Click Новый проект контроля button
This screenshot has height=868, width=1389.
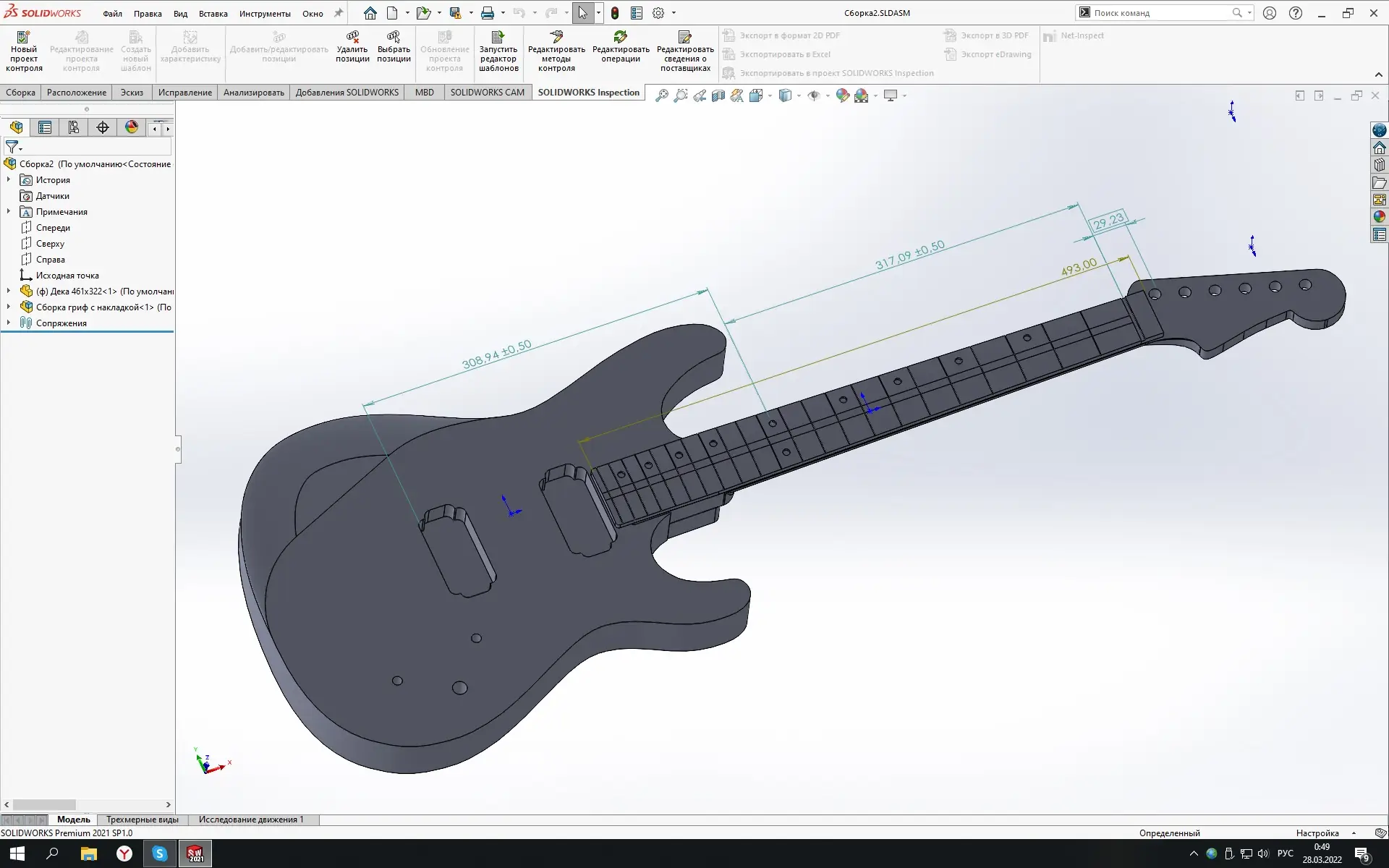pos(24,50)
